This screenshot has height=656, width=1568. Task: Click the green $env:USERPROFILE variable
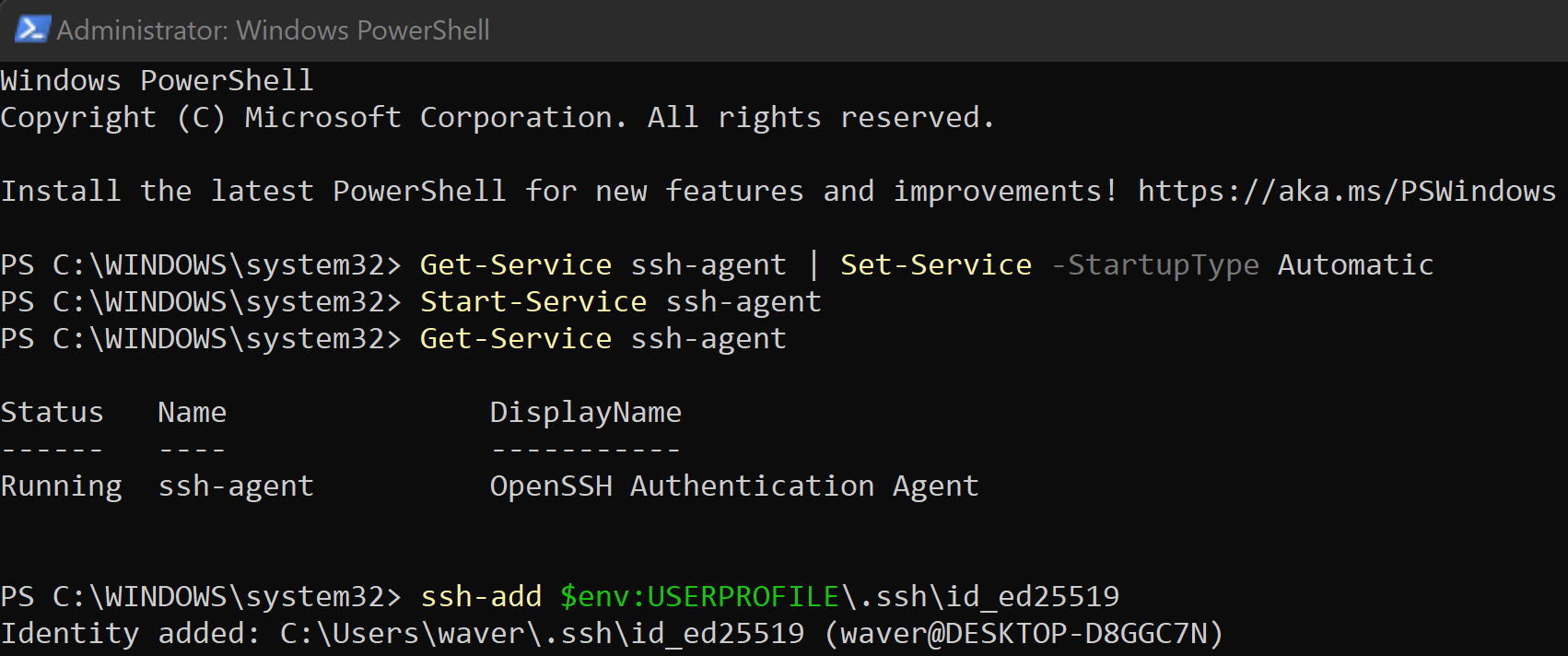coord(699,597)
